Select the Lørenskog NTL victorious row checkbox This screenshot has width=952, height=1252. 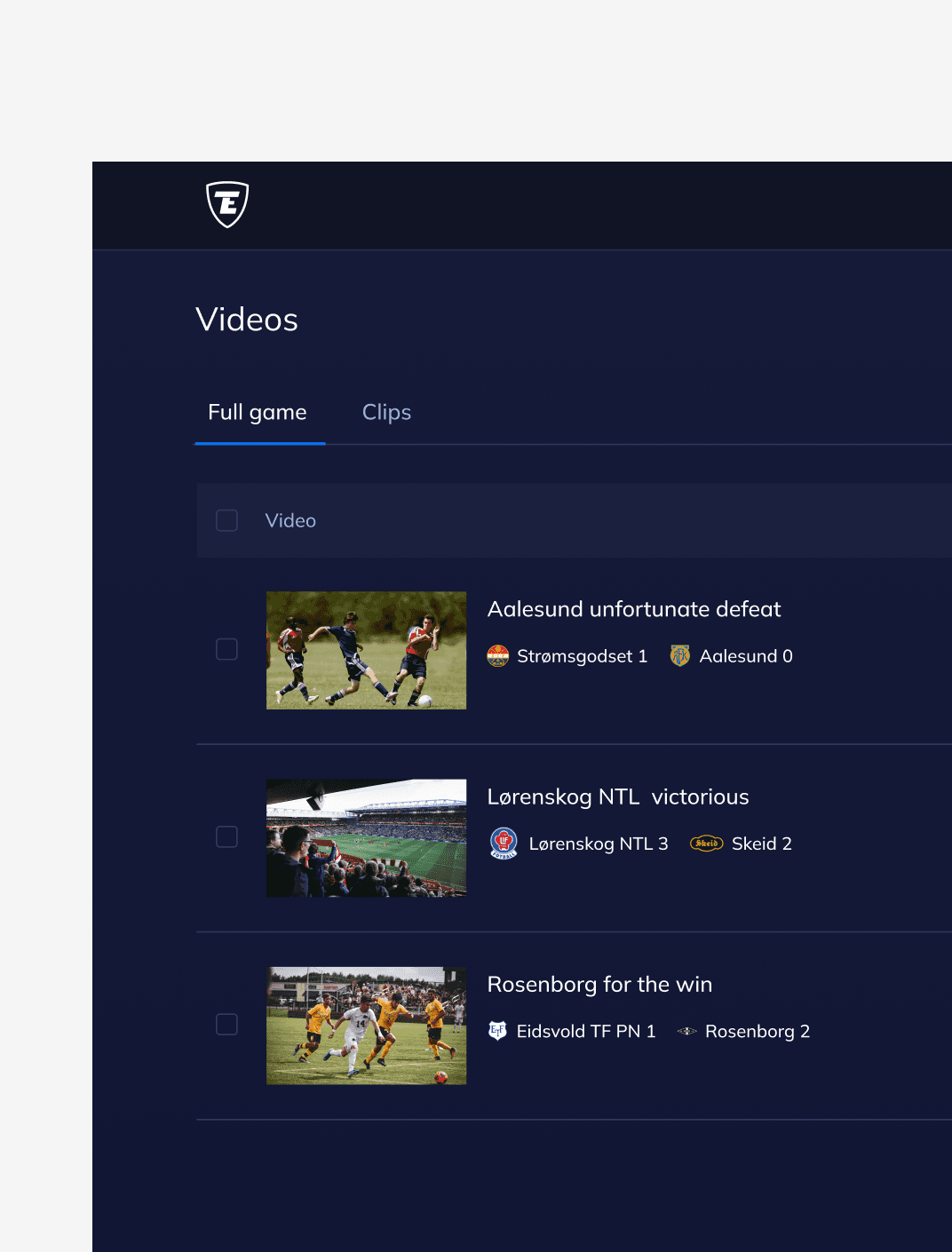click(227, 836)
